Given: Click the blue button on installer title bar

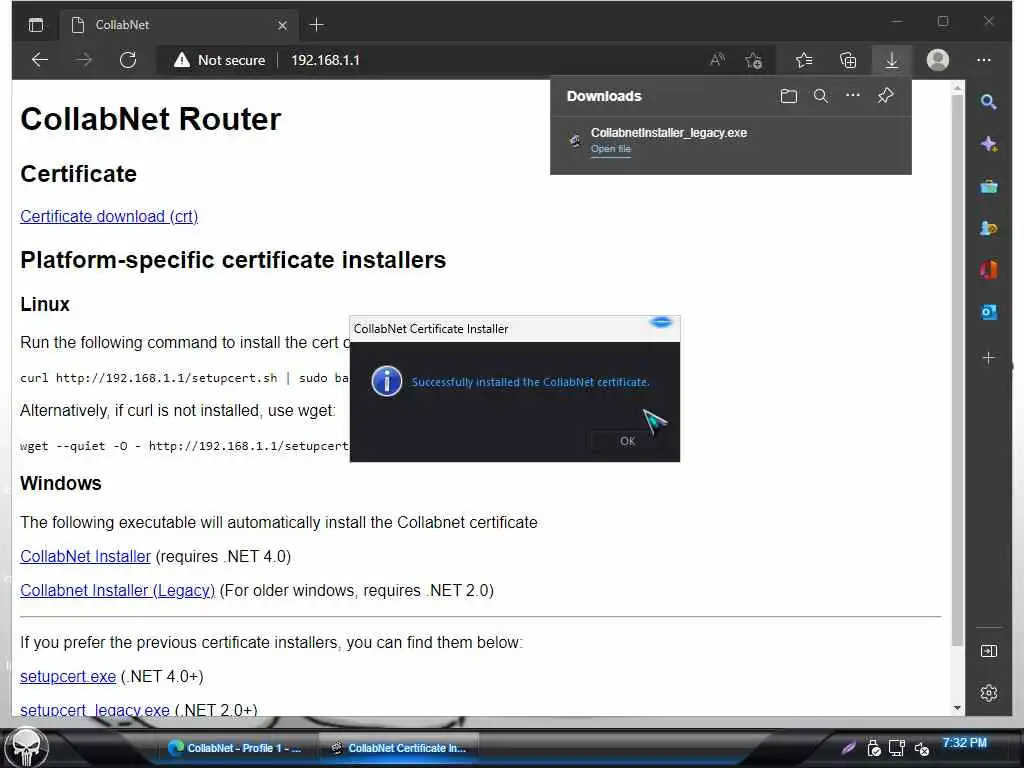Looking at the screenshot, I should [661, 322].
